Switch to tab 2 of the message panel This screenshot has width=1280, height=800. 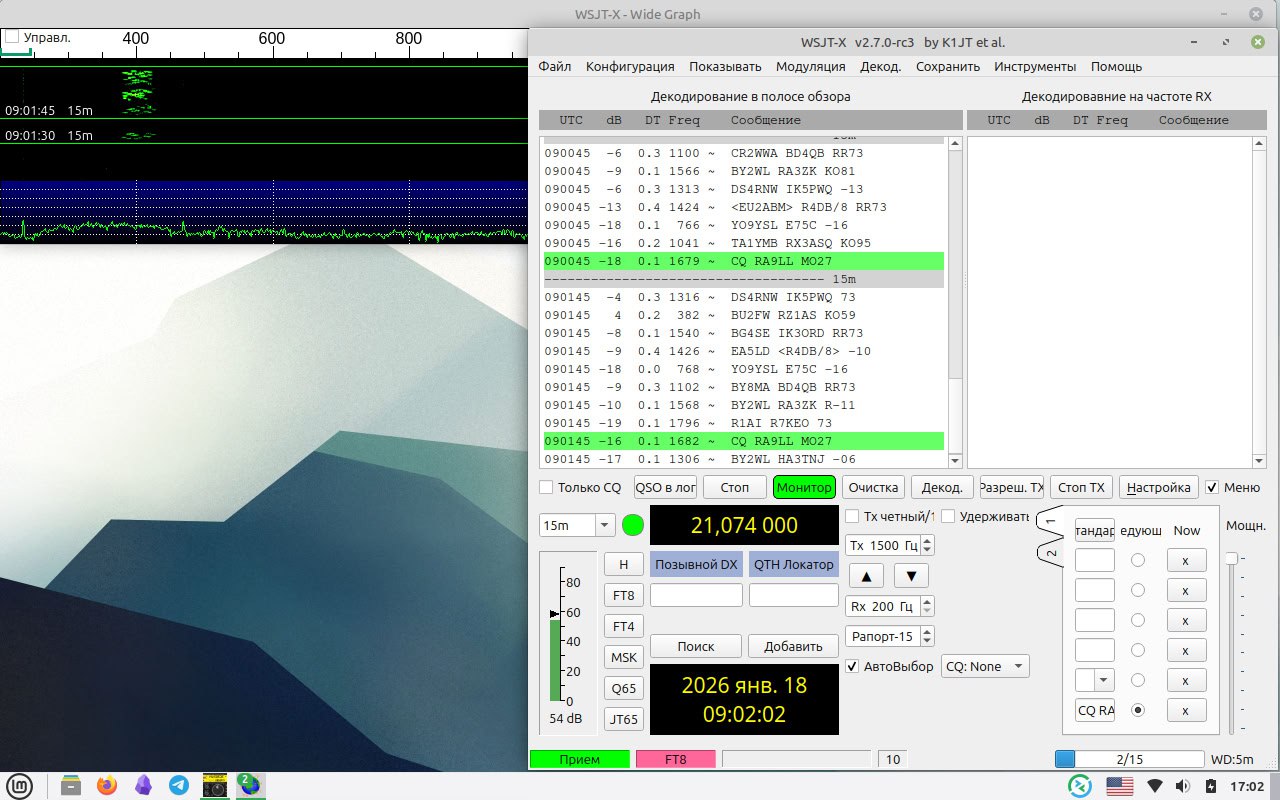pos(1050,553)
